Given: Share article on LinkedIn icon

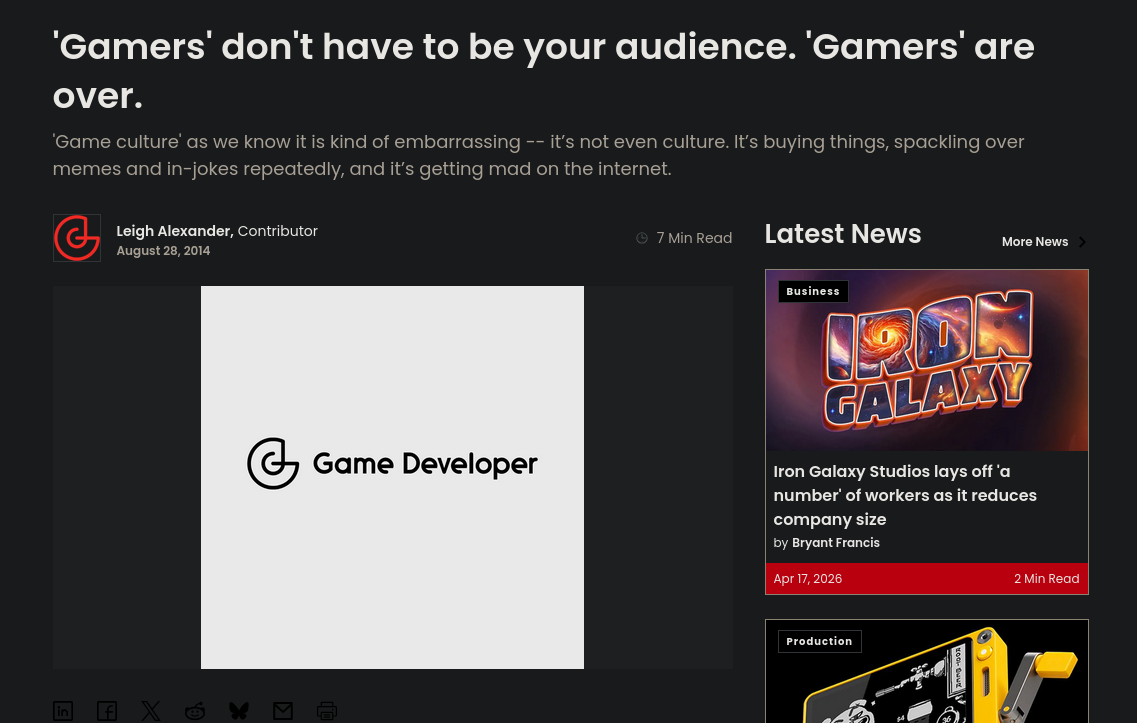Looking at the screenshot, I should (63, 711).
